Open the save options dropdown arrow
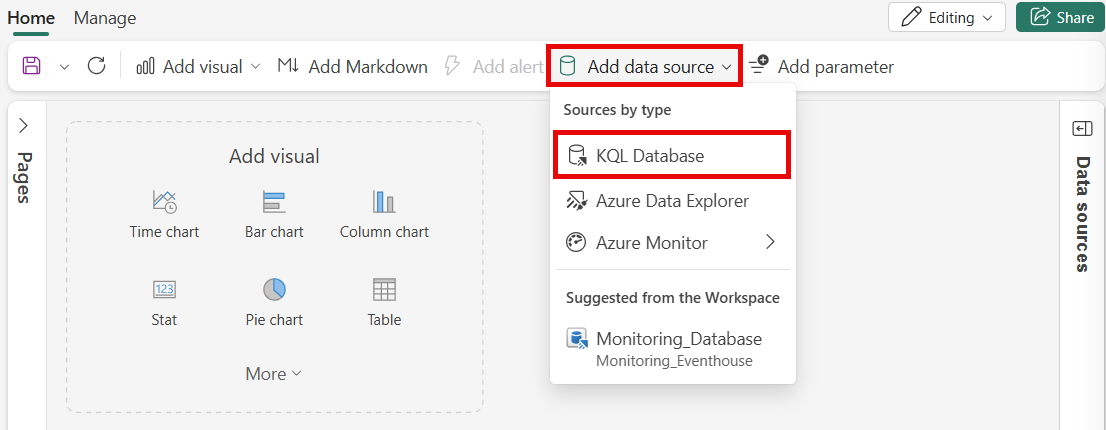Image resolution: width=1106 pixels, height=430 pixels. (64, 67)
